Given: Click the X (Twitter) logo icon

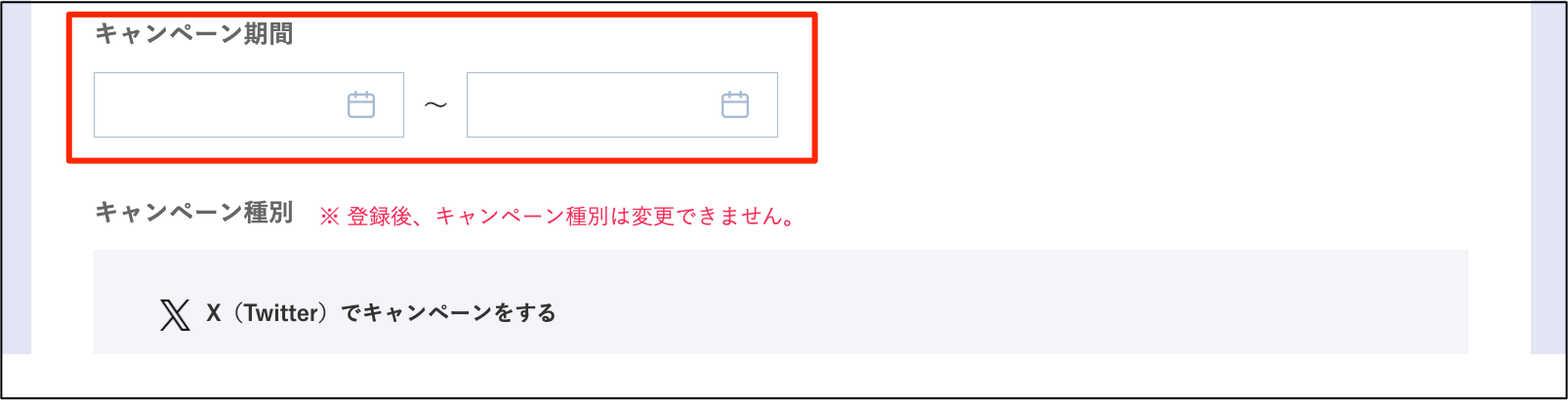Looking at the screenshot, I should tap(175, 314).
